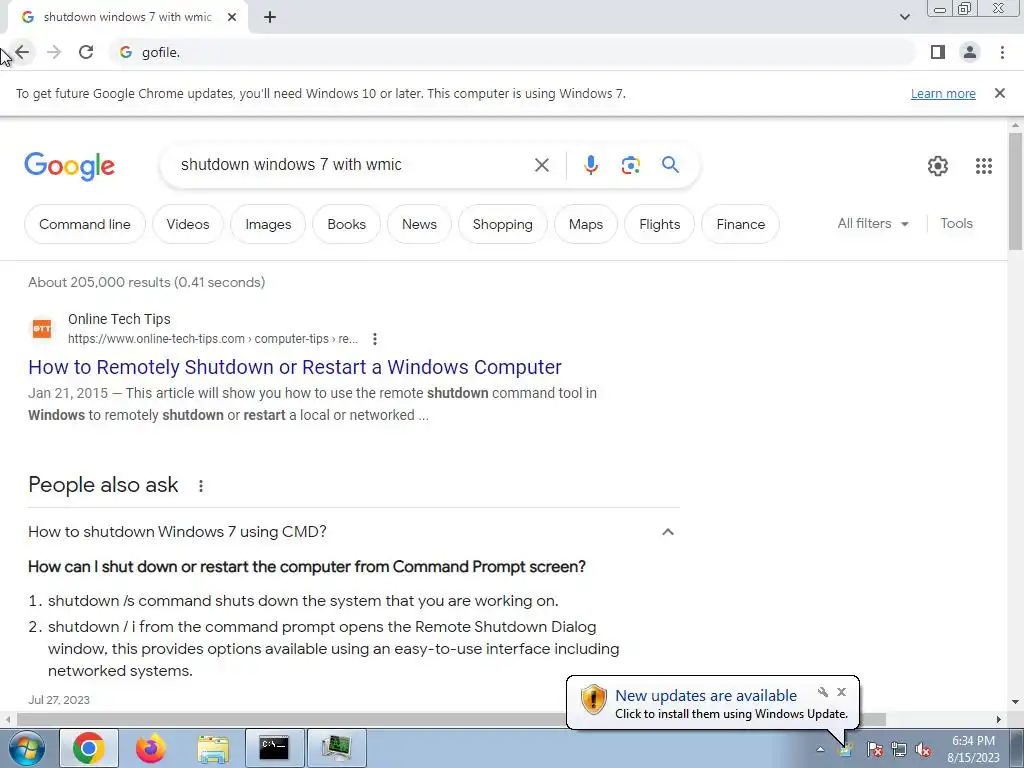The height and width of the screenshot is (768, 1024).
Task: Click the address bar showing gofile.
Action: coord(513,52)
